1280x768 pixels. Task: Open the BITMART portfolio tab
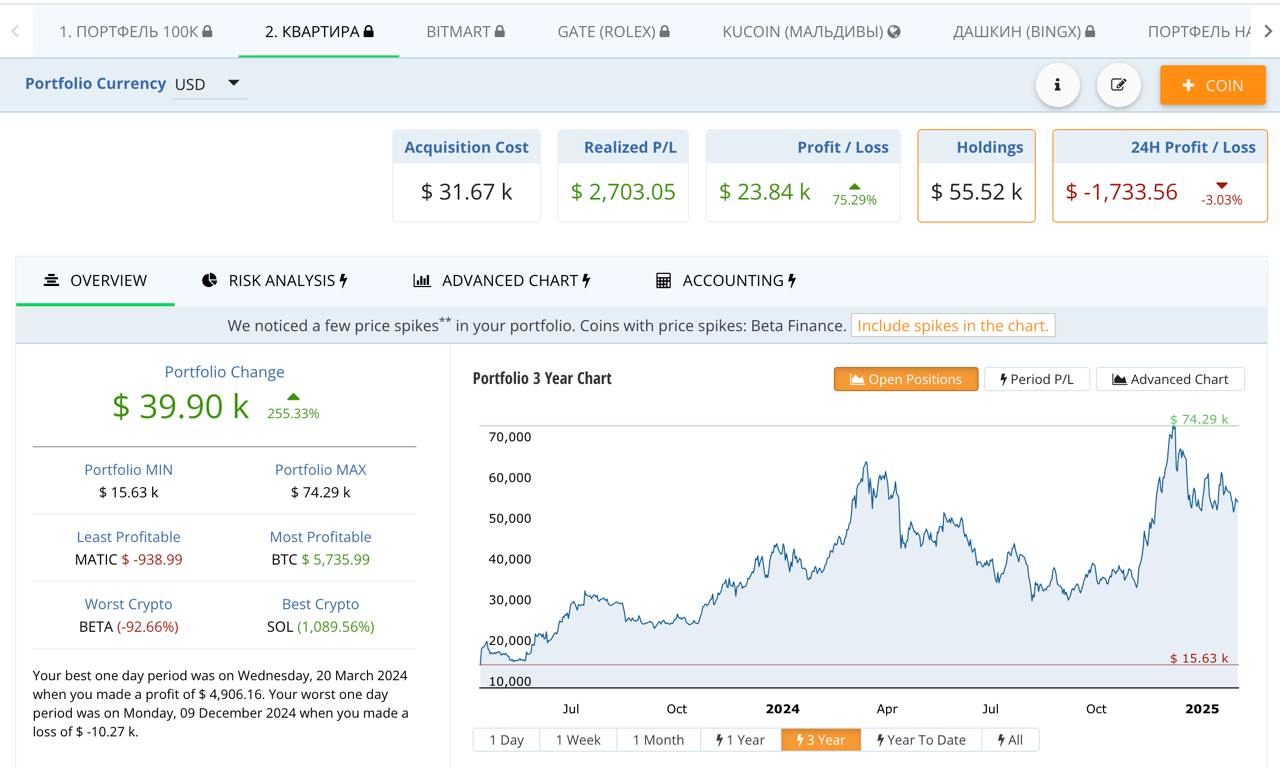click(x=465, y=31)
